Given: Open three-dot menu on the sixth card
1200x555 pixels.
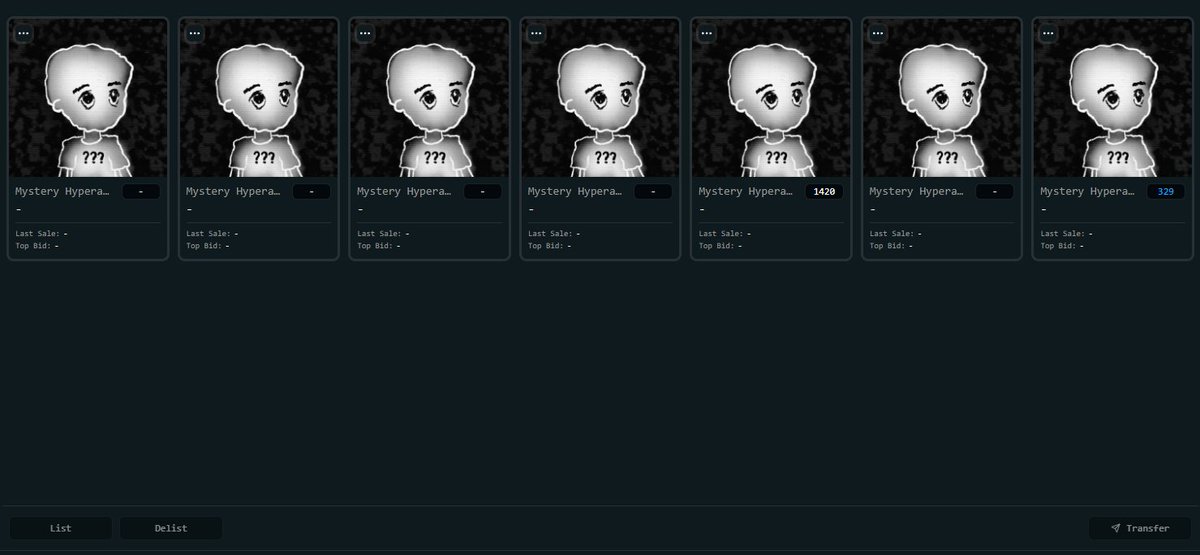Looking at the screenshot, I should (877, 33).
